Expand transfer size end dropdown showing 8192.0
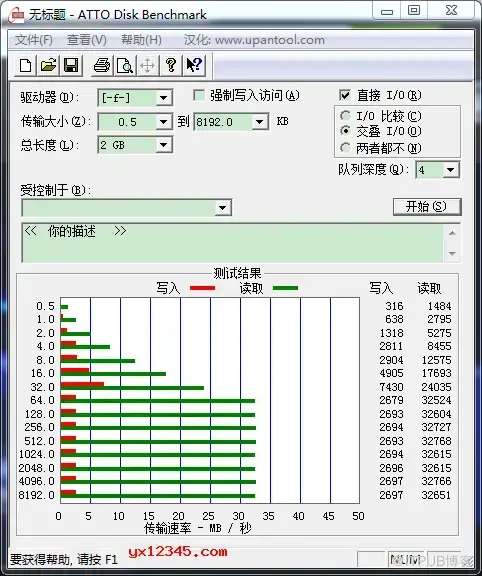This screenshot has height=576, width=482. point(259,122)
